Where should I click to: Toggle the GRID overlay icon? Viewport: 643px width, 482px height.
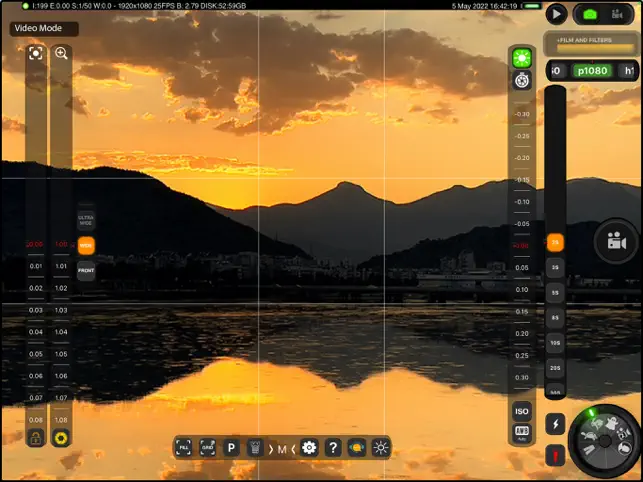click(x=207, y=448)
